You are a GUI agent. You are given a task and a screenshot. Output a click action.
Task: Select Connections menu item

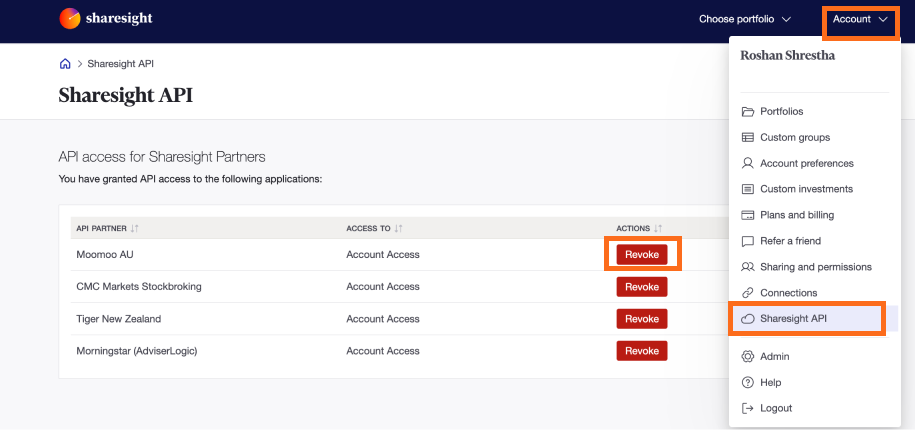coord(788,293)
